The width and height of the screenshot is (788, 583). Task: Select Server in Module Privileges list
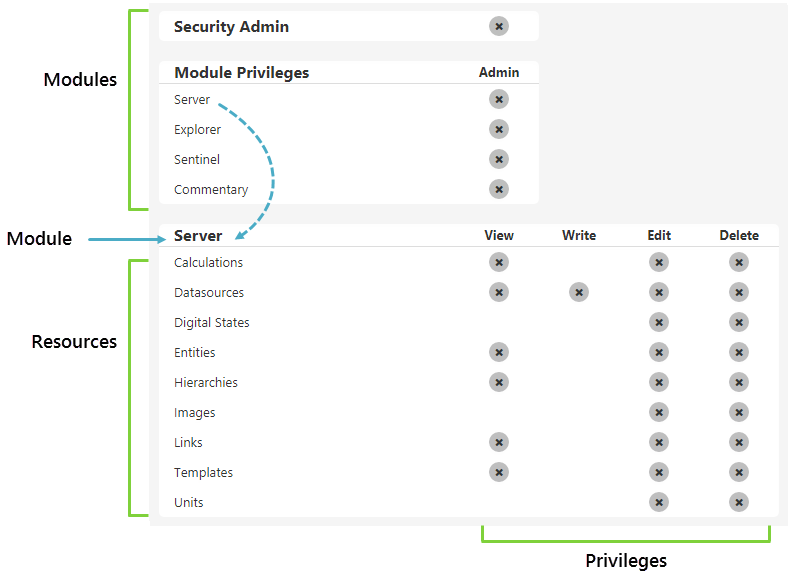[x=192, y=100]
